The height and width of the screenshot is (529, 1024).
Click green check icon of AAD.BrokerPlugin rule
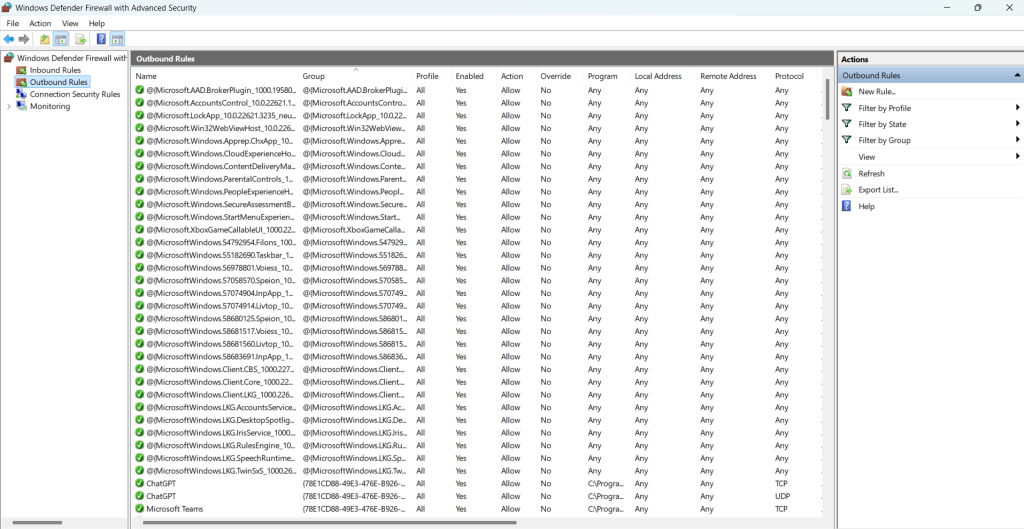(139, 90)
